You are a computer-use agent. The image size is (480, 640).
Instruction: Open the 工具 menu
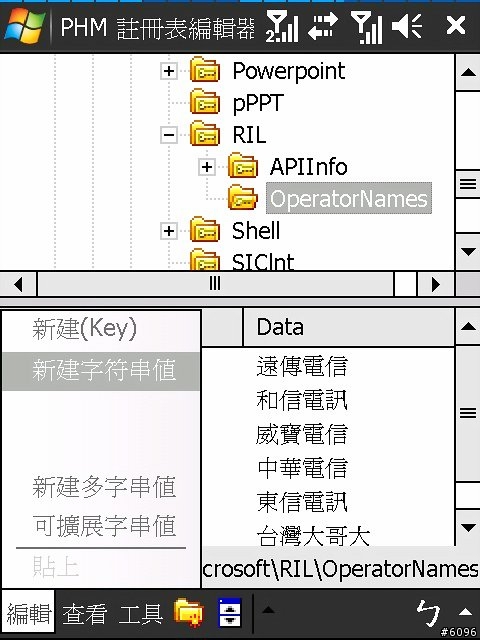[141, 613]
